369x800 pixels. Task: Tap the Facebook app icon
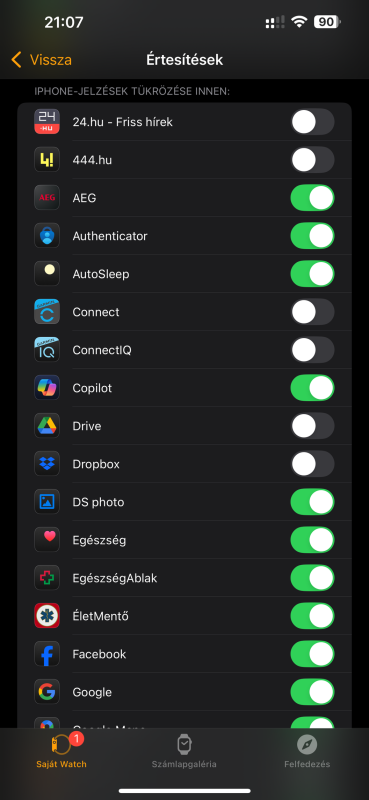pos(47,654)
